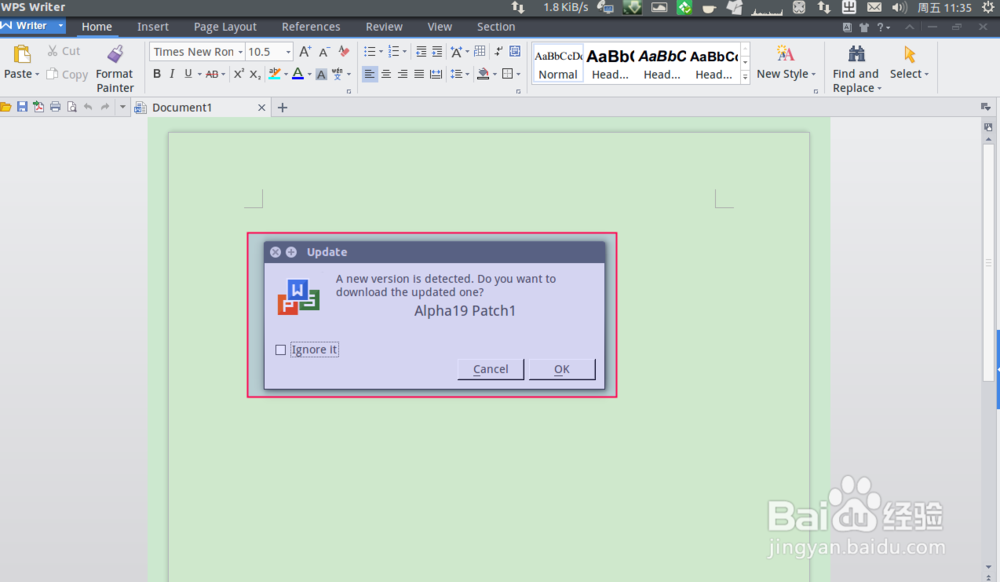Screen dimensions: 1000x582
Task: Apply the blue font color
Action: click(x=297, y=74)
